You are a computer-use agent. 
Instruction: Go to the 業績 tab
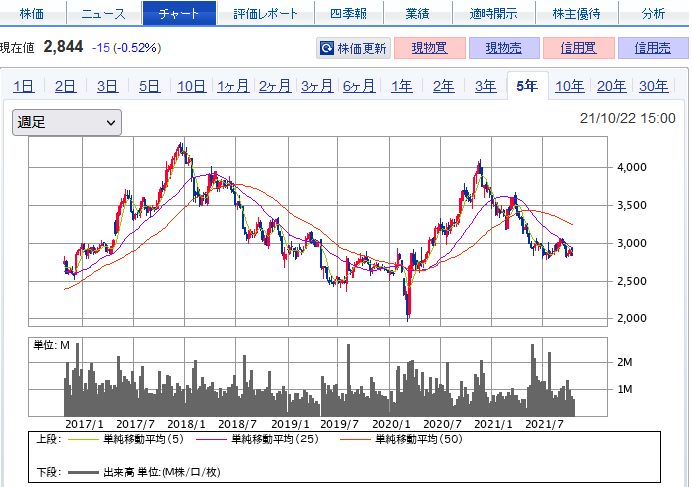pos(417,14)
